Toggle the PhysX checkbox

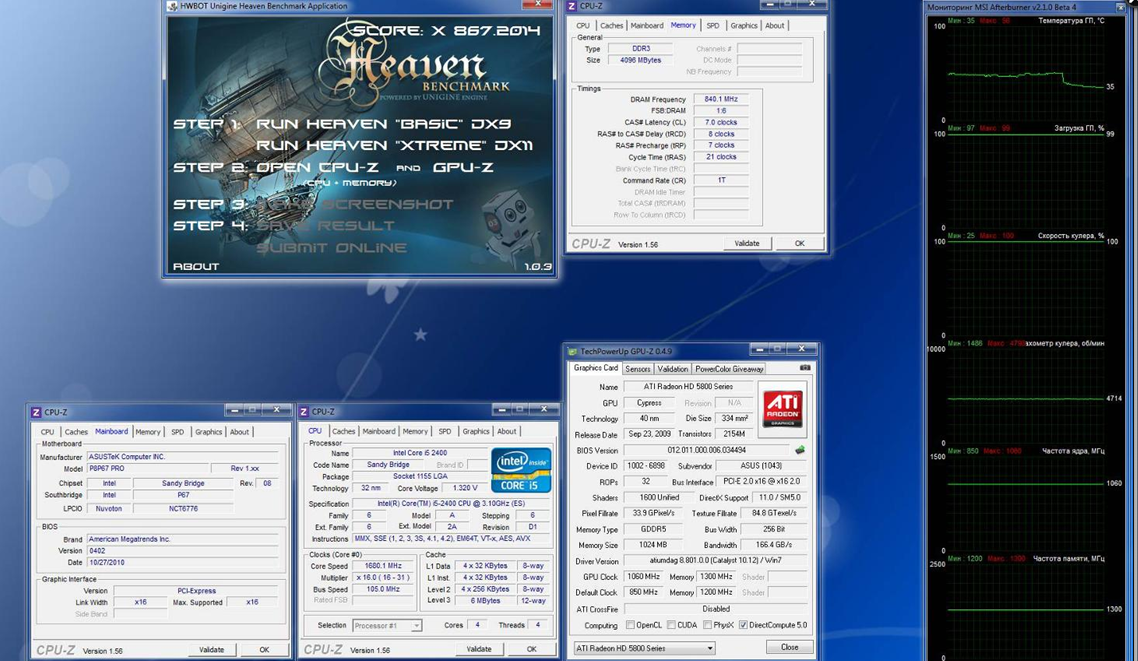(707, 625)
